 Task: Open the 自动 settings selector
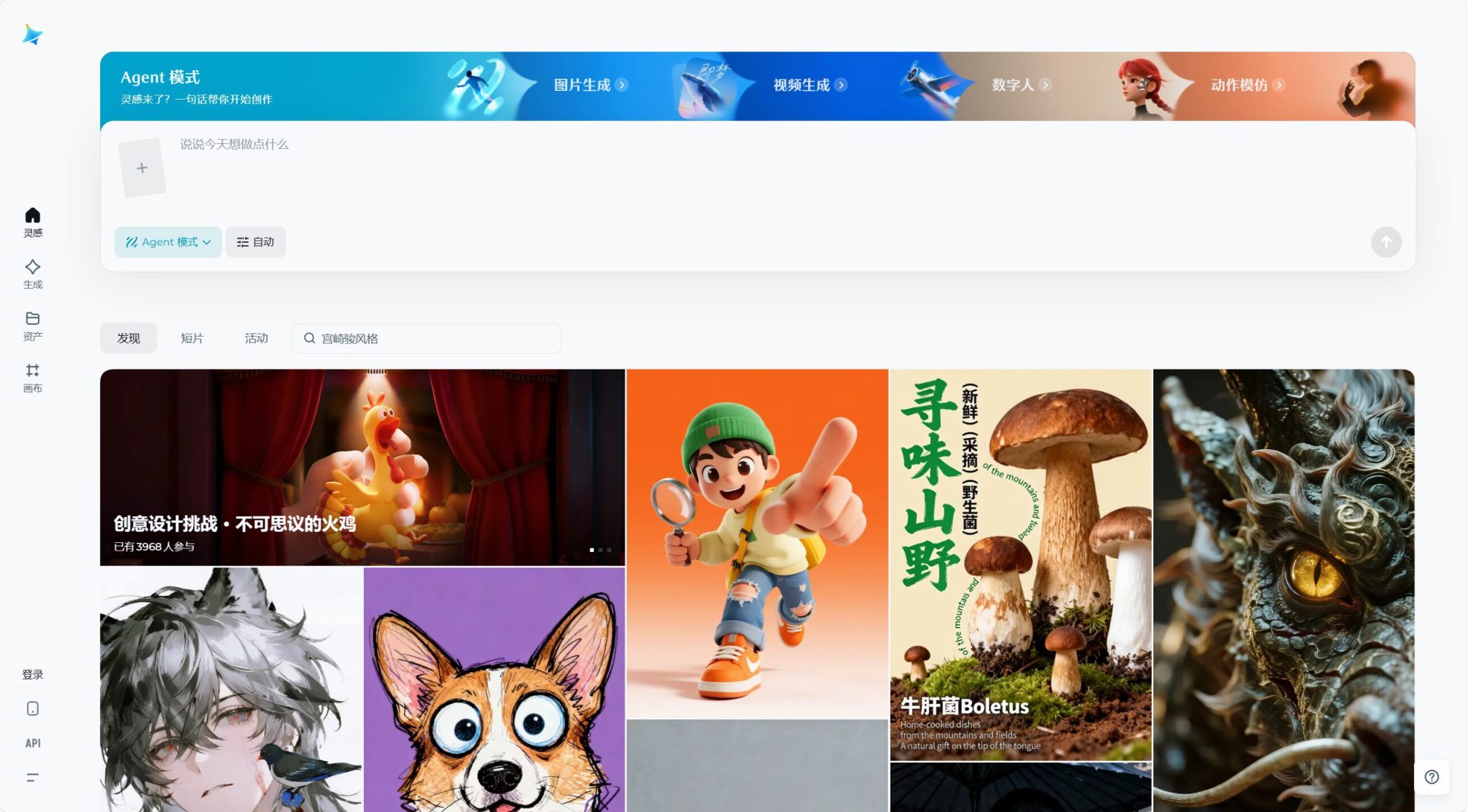(x=256, y=242)
